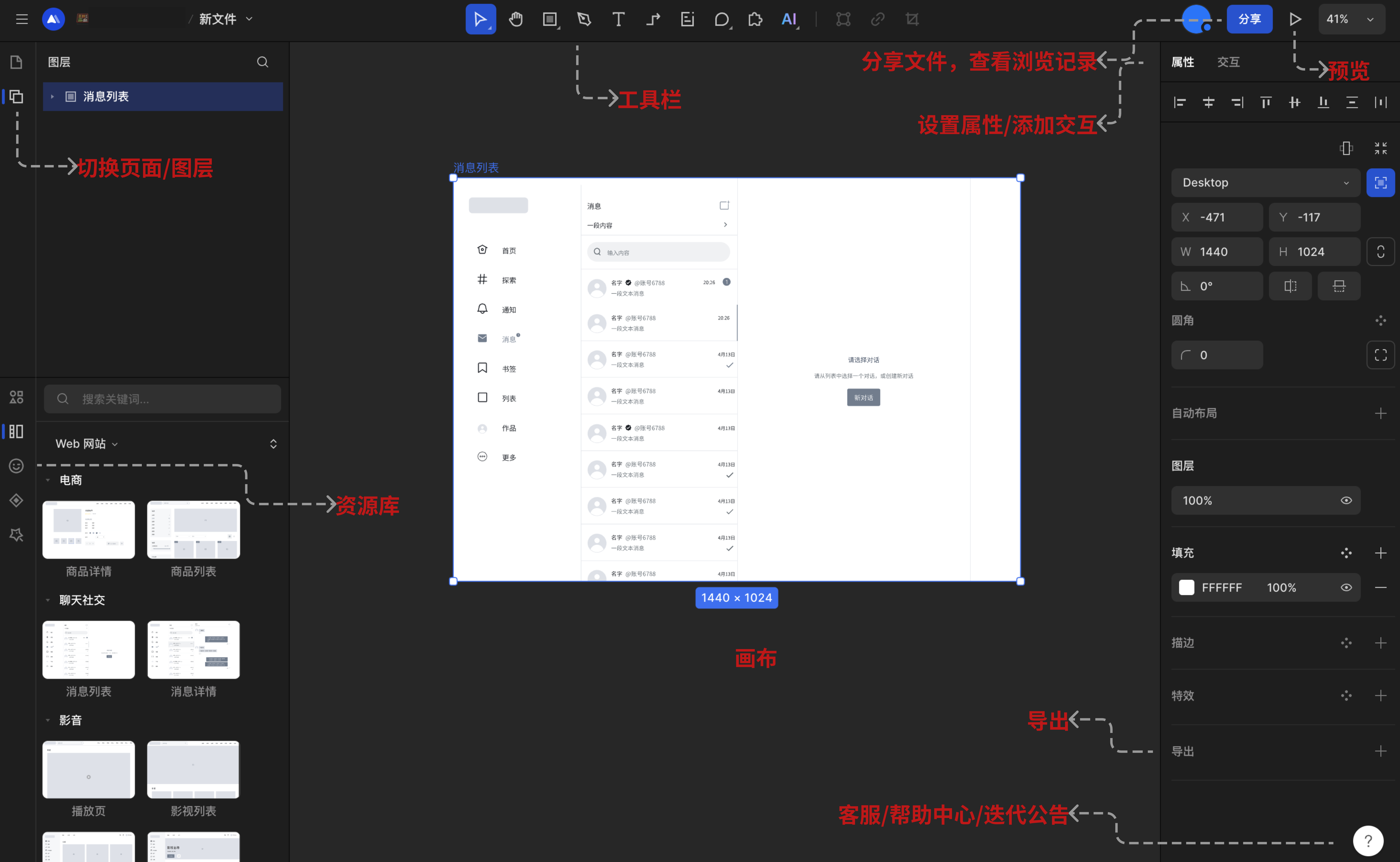Add an 导出 export setting
Image resolution: width=1400 pixels, height=862 pixels.
click(x=1381, y=751)
